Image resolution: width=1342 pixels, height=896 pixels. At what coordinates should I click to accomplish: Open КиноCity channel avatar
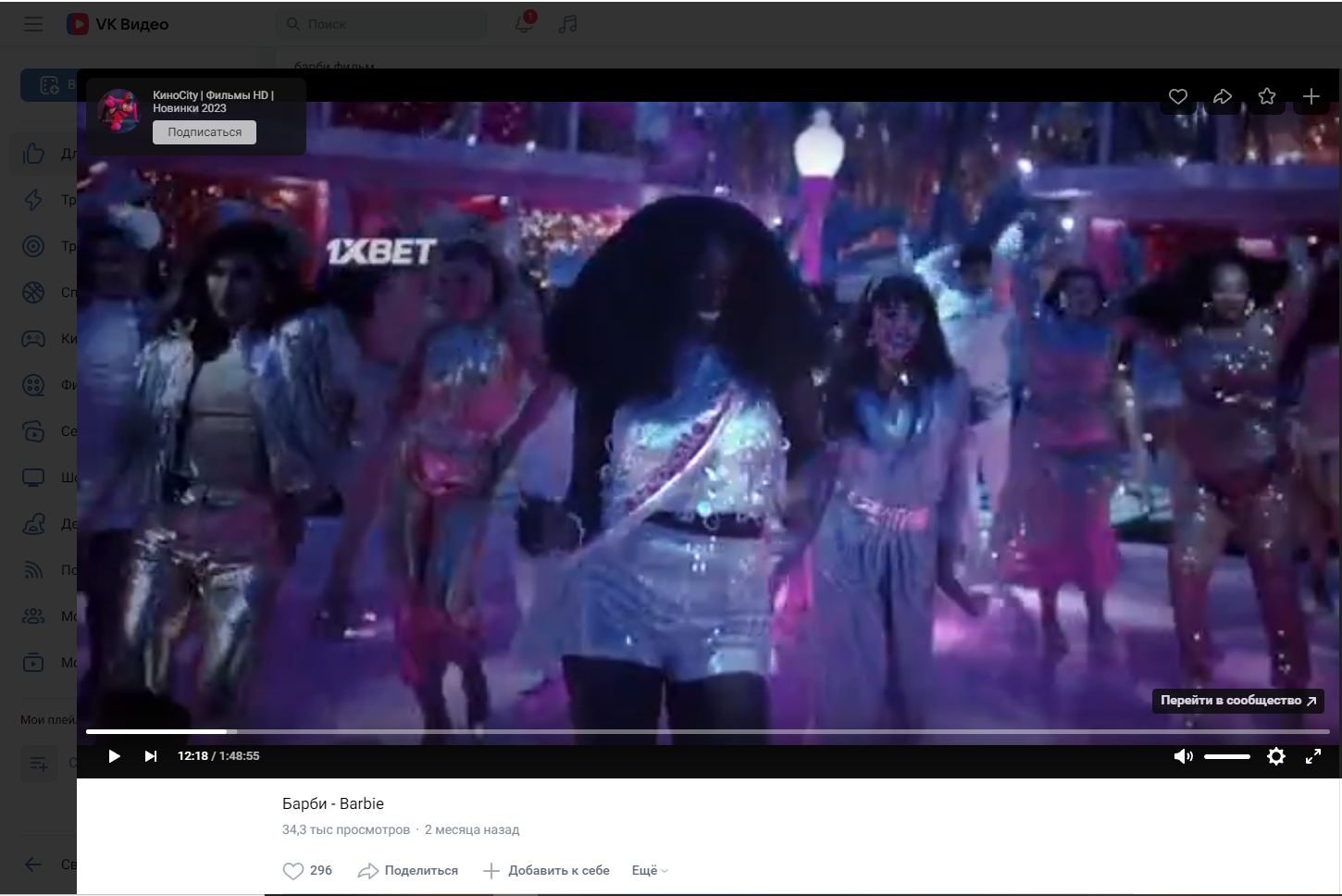click(x=119, y=111)
